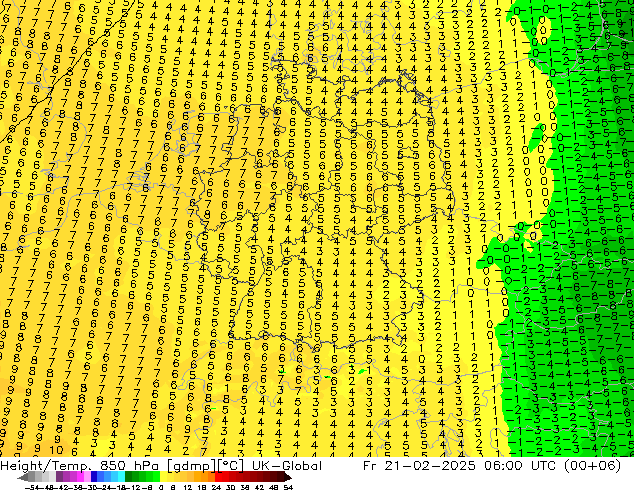The image size is (634, 490).
Task: Select the bright yellow swatch in the legend
Action: [x=163, y=477]
